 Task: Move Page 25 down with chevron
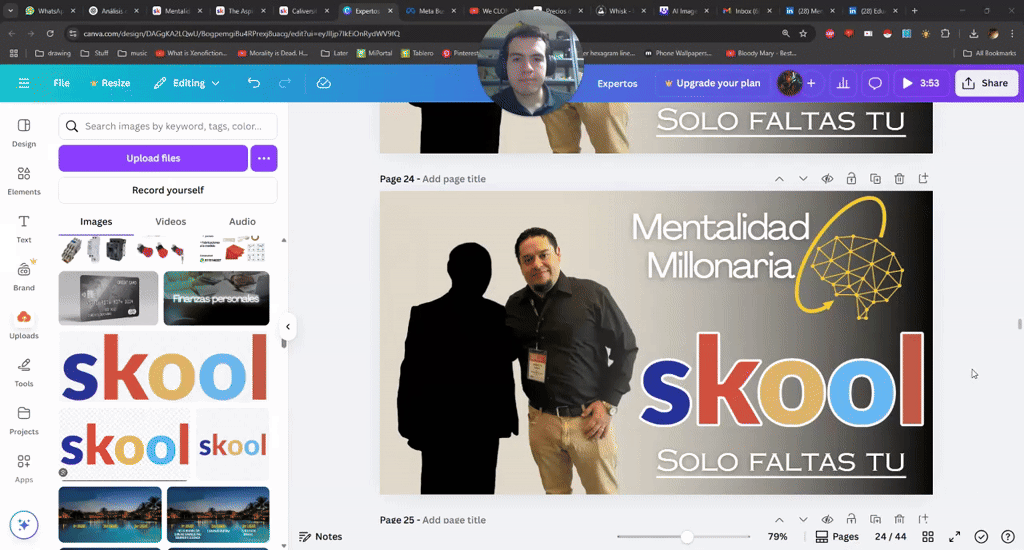click(x=803, y=520)
